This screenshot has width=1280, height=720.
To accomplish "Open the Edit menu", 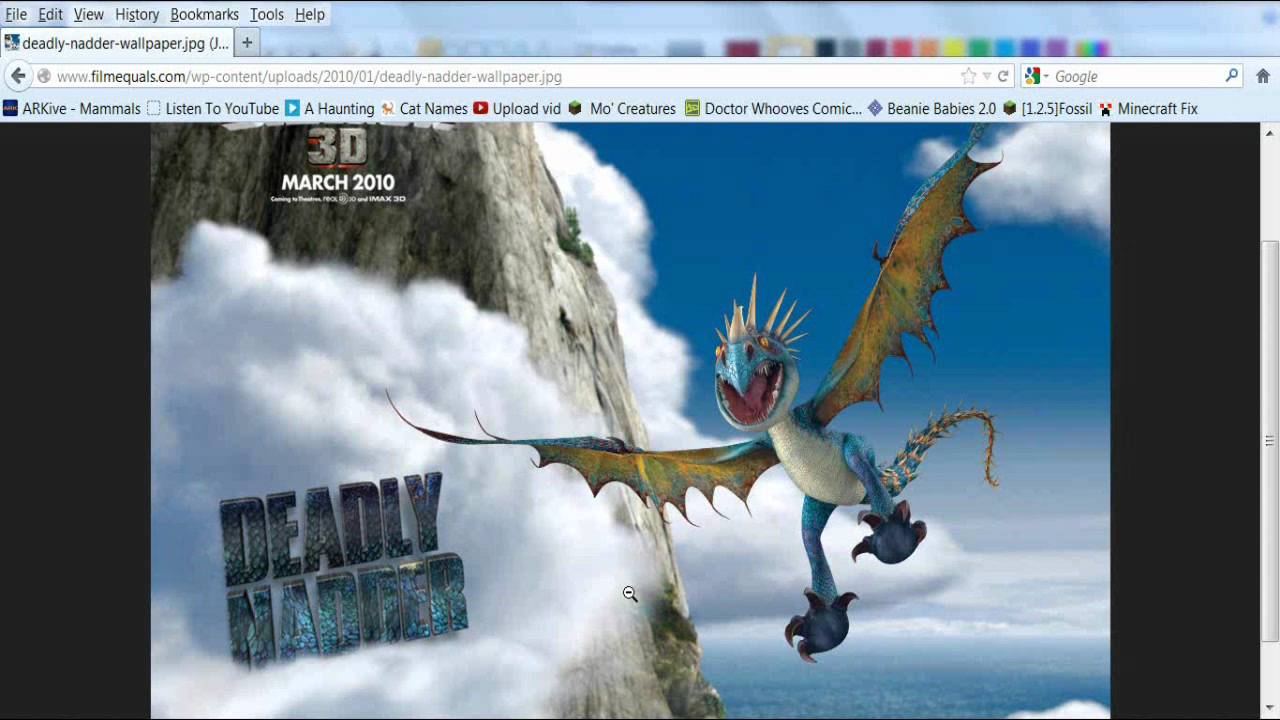I will (x=50, y=15).
